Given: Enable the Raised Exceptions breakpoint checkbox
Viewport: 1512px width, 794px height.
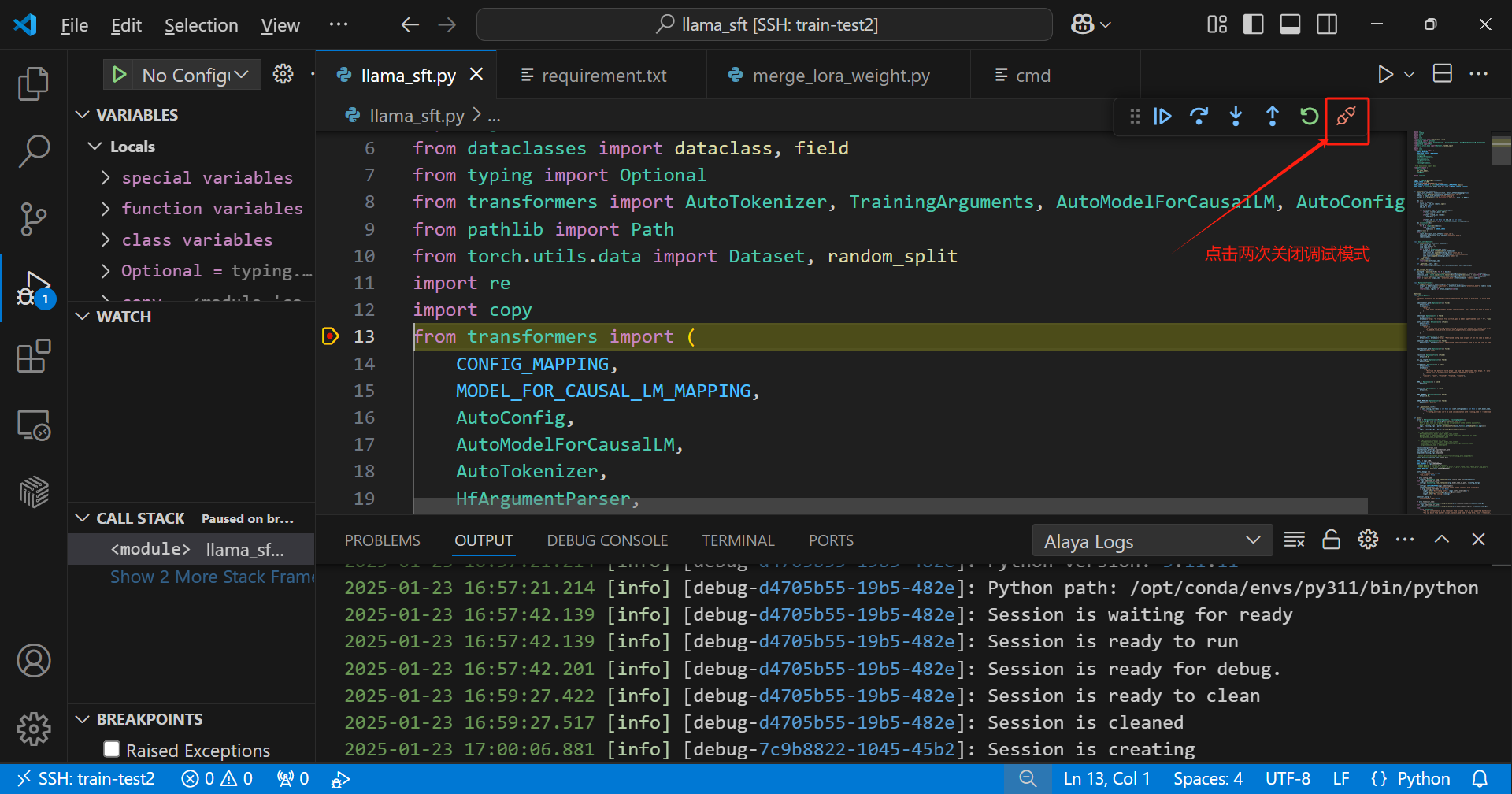Looking at the screenshot, I should 112,749.
